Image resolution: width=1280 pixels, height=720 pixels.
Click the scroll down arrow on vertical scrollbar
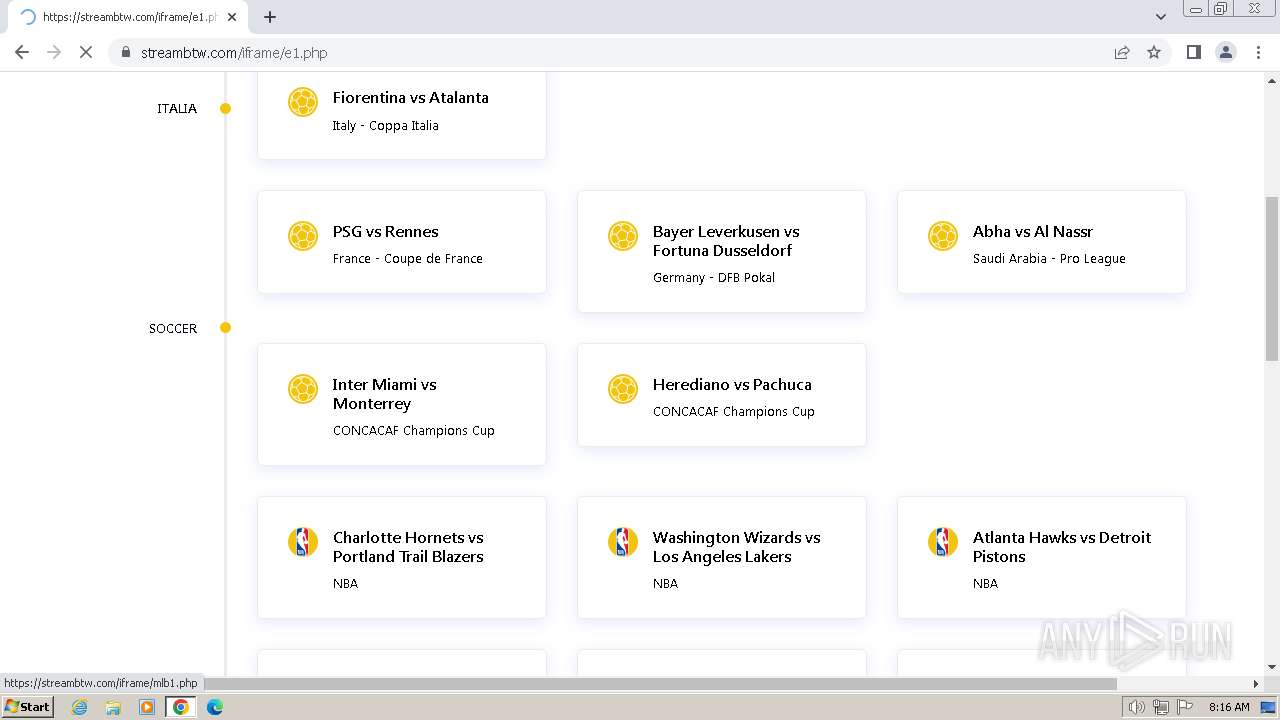click(x=1272, y=667)
